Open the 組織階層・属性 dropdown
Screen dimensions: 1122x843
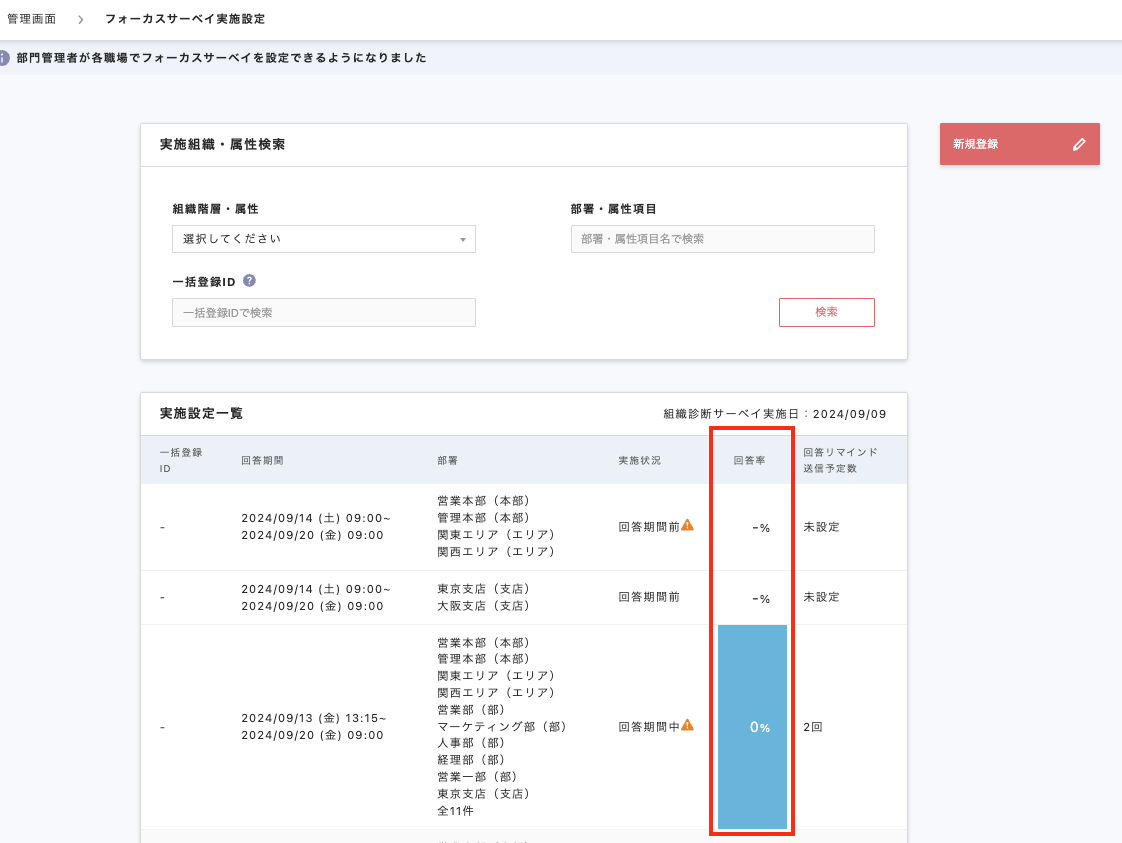(323, 239)
